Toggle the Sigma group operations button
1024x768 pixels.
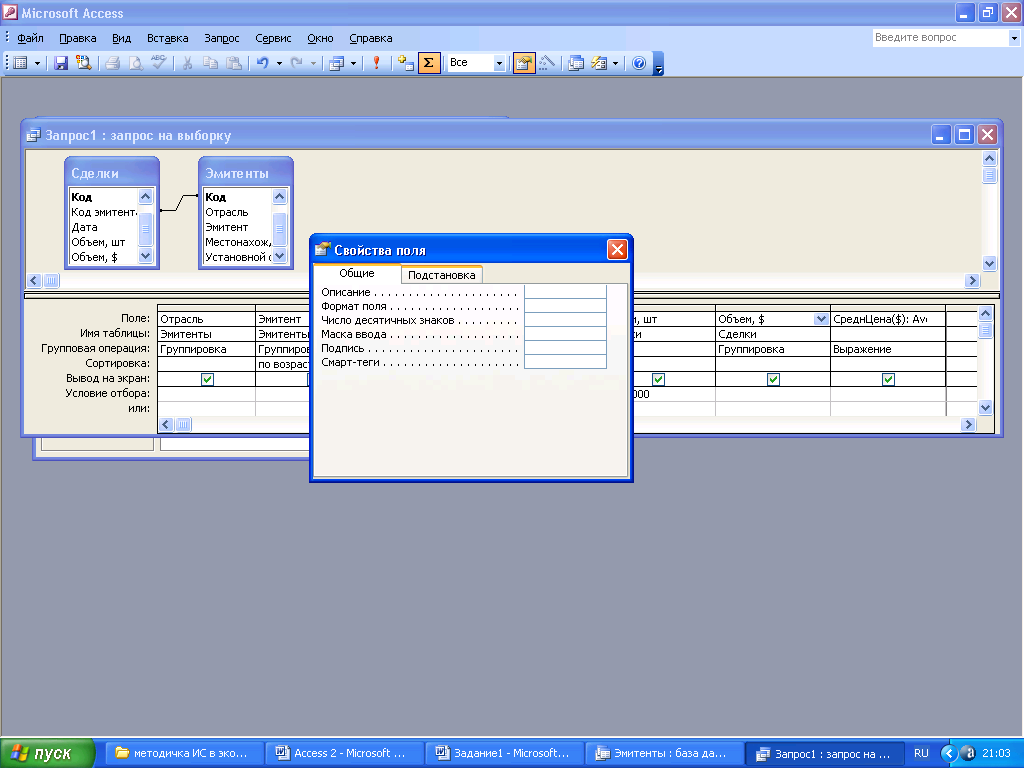click(429, 63)
